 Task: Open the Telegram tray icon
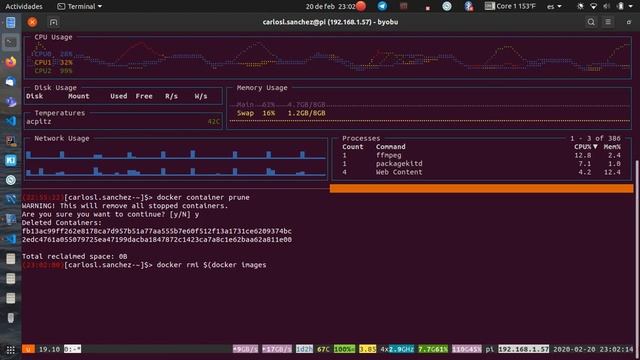coord(382,6)
